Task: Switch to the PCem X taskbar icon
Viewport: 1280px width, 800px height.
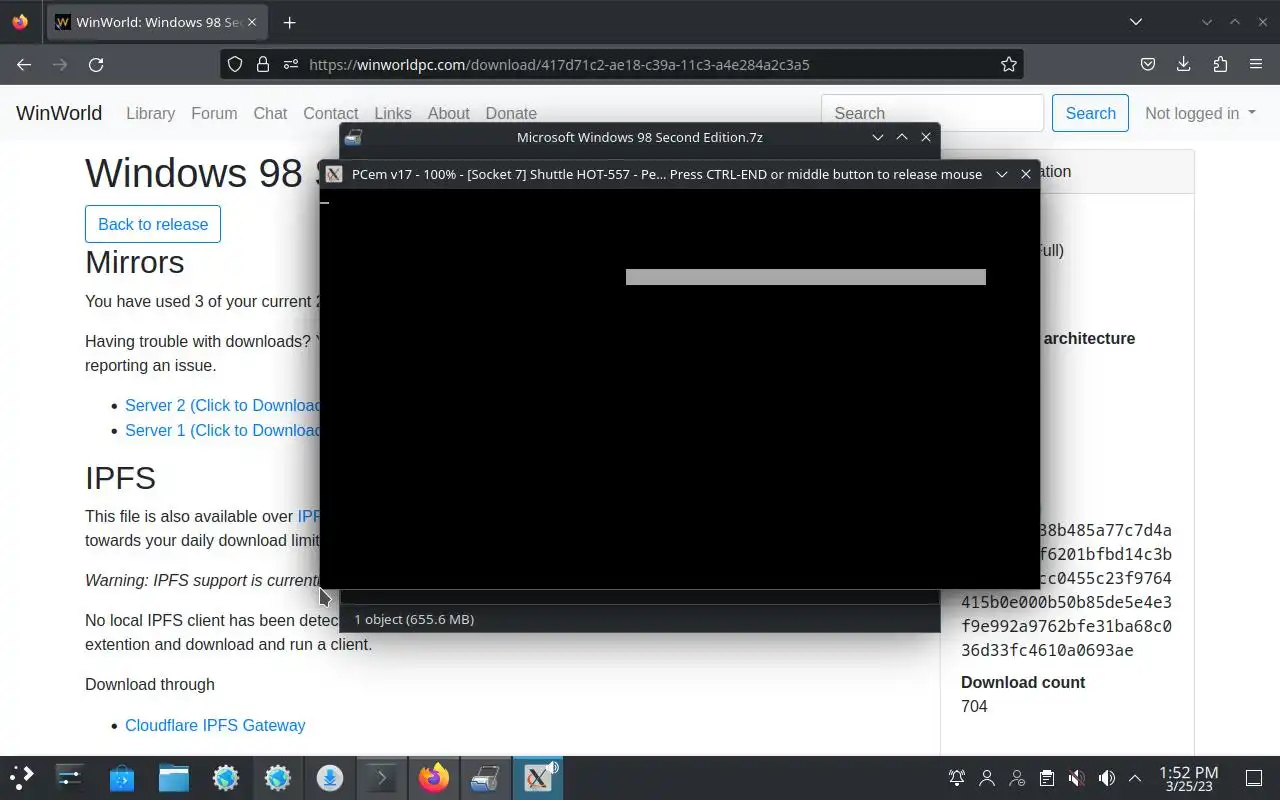Action: 538,778
